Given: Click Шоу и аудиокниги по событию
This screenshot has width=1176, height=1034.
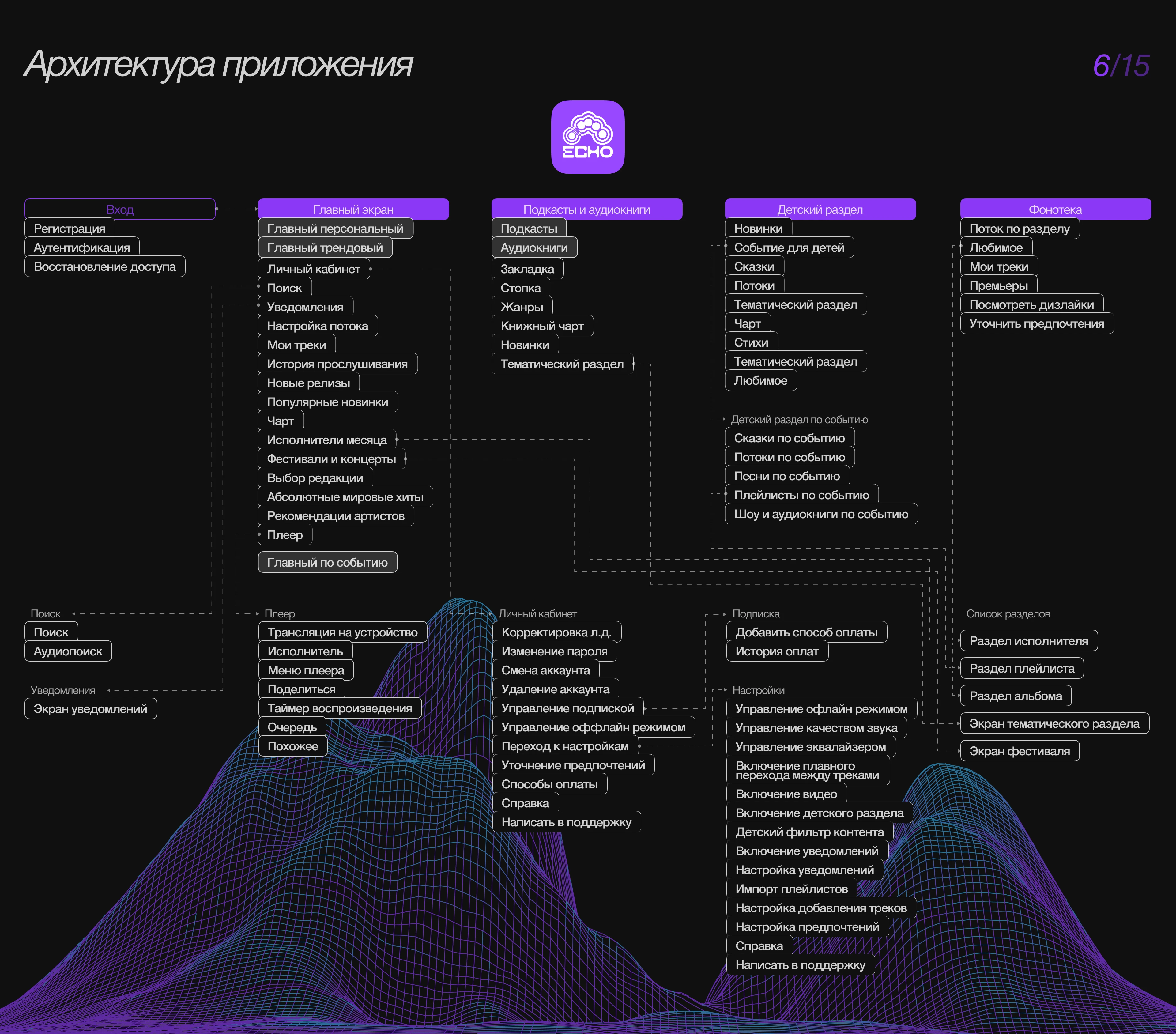Looking at the screenshot, I should click(x=820, y=514).
